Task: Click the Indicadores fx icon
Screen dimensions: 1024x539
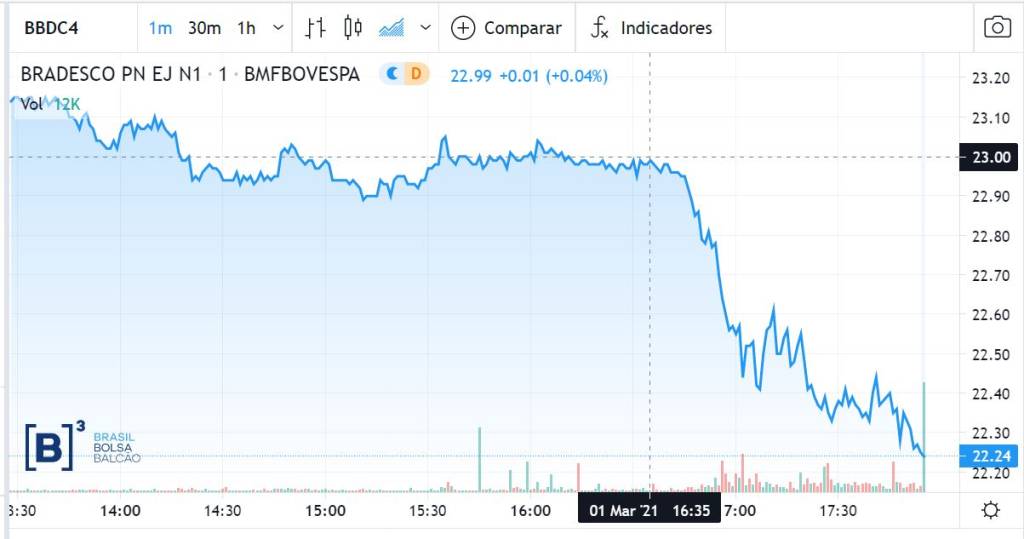Action: [x=599, y=28]
